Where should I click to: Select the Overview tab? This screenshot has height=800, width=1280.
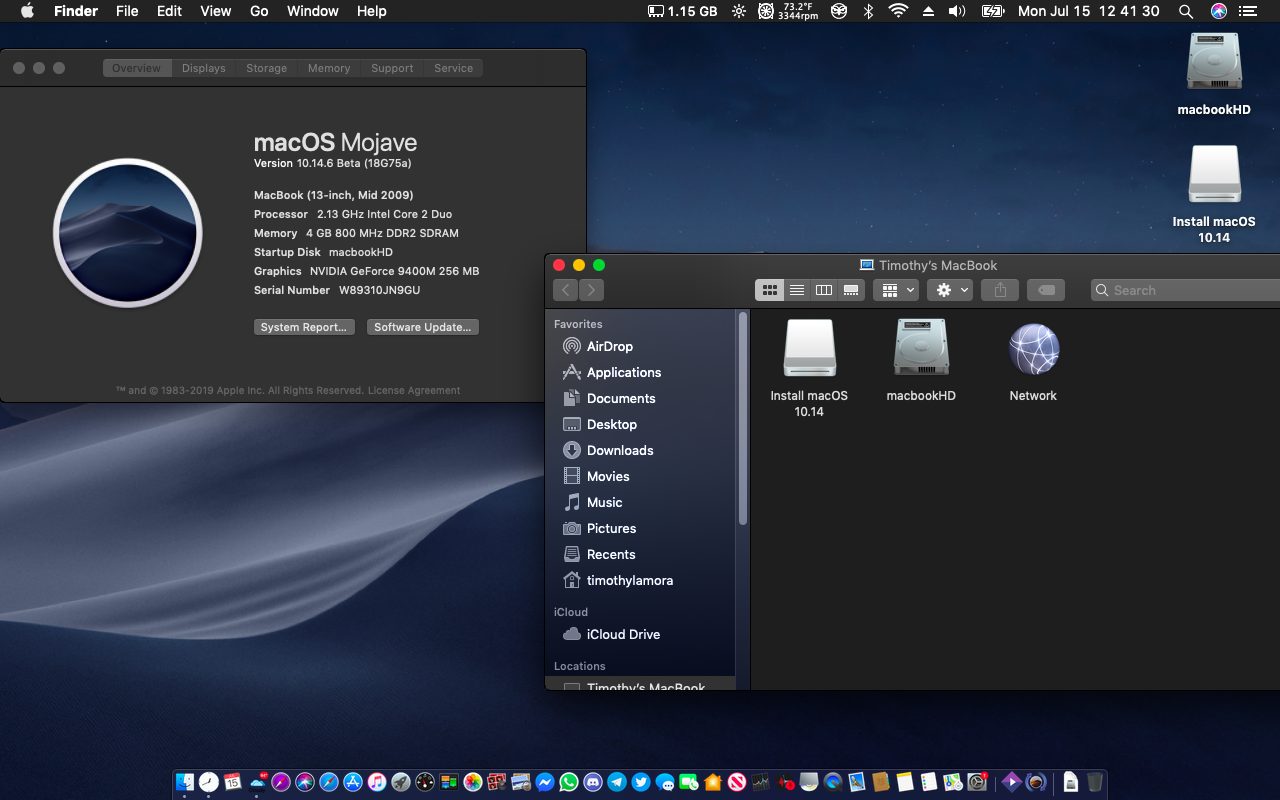pyautogui.click(x=137, y=68)
